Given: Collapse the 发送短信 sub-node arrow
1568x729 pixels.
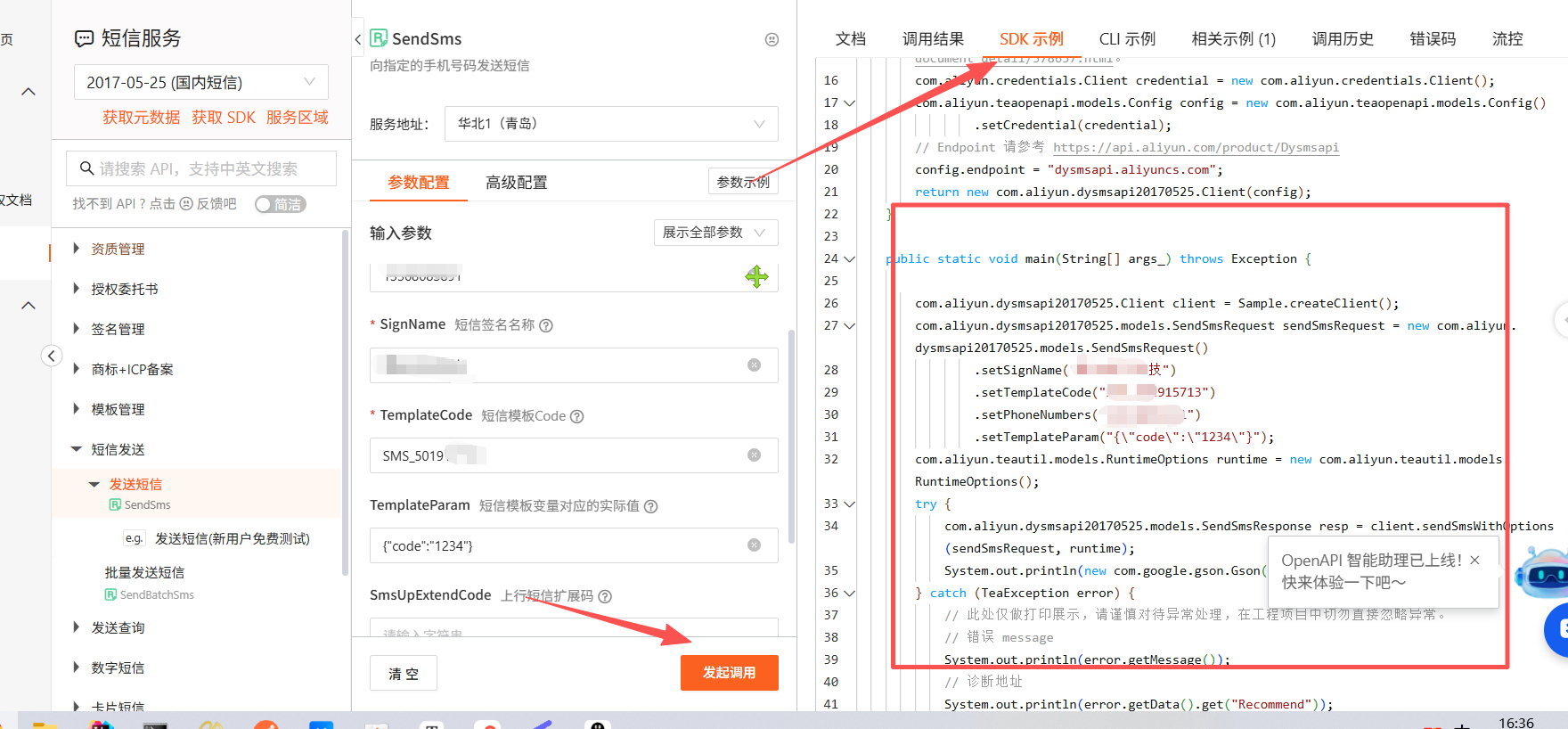Looking at the screenshot, I should click(x=94, y=484).
